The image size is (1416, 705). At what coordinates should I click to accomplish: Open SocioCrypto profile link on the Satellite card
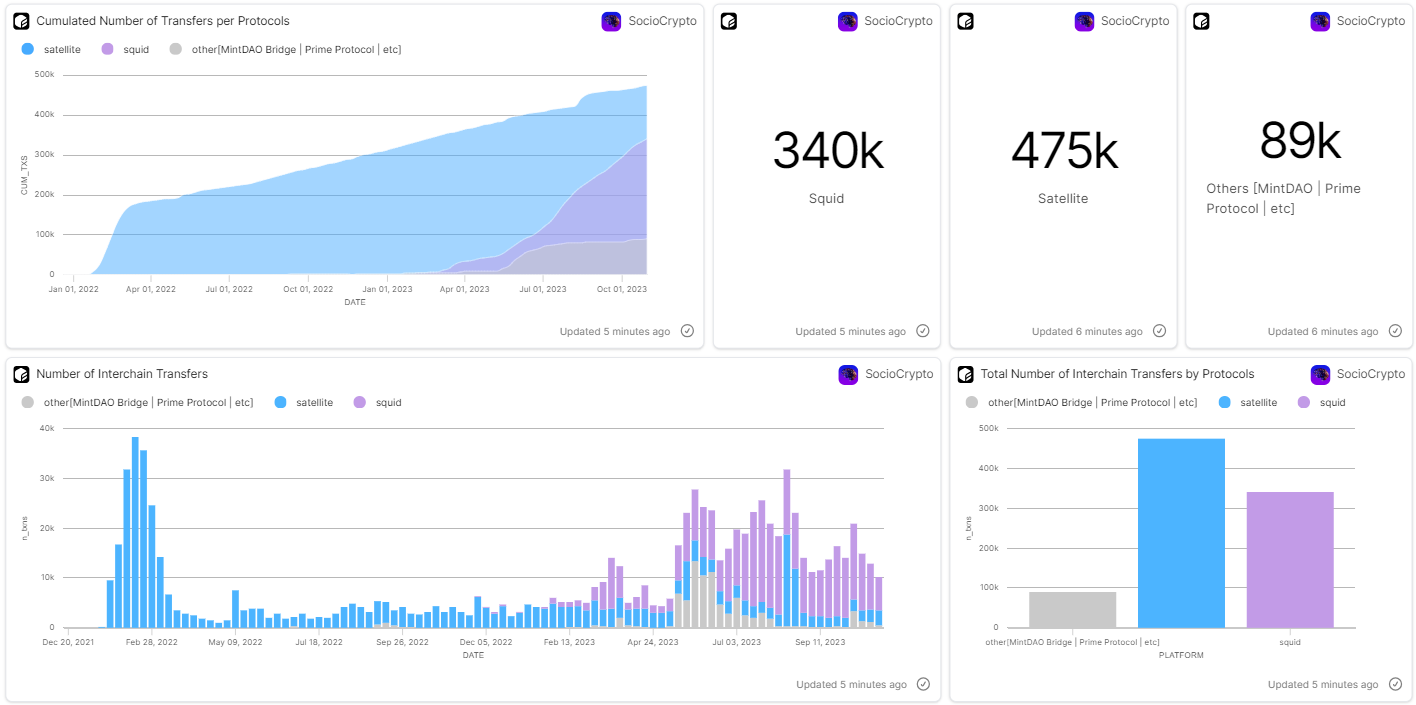pyautogui.click(x=1135, y=21)
